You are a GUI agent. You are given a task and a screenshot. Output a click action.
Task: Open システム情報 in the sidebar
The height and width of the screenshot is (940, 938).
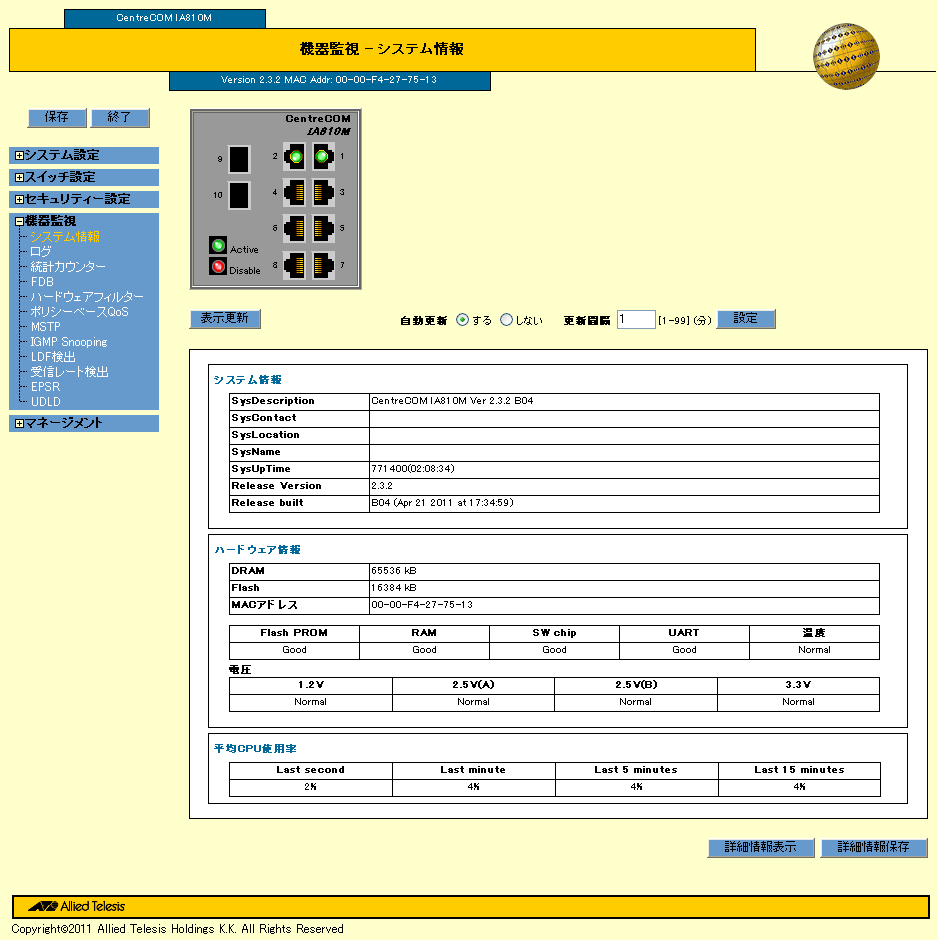pos(65,237)
